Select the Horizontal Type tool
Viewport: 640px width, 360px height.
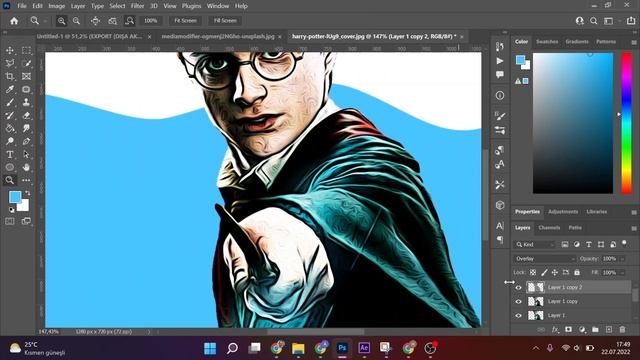tap(10, 155)
